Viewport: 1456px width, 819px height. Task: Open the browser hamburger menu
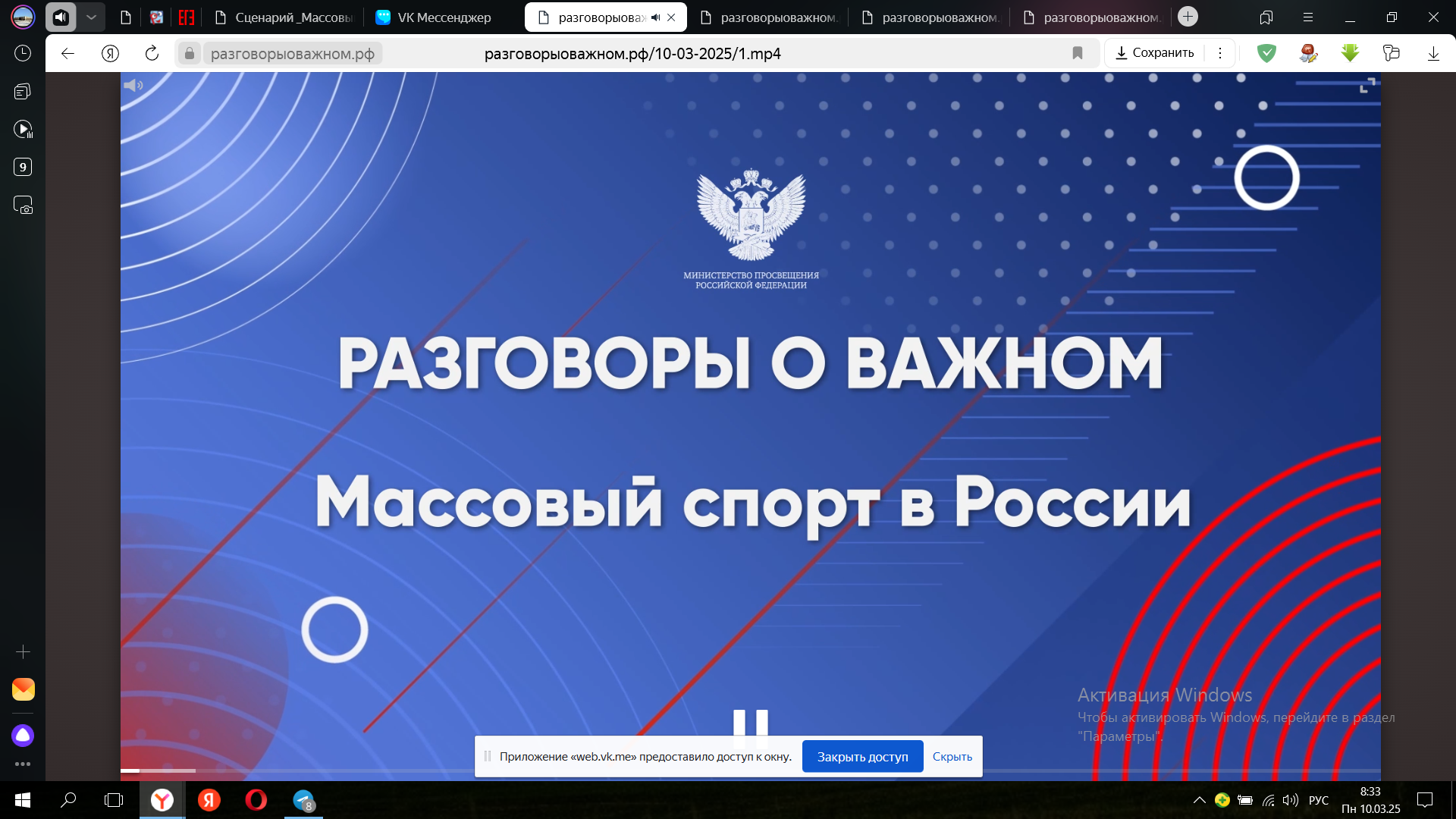click(1307, 17)
